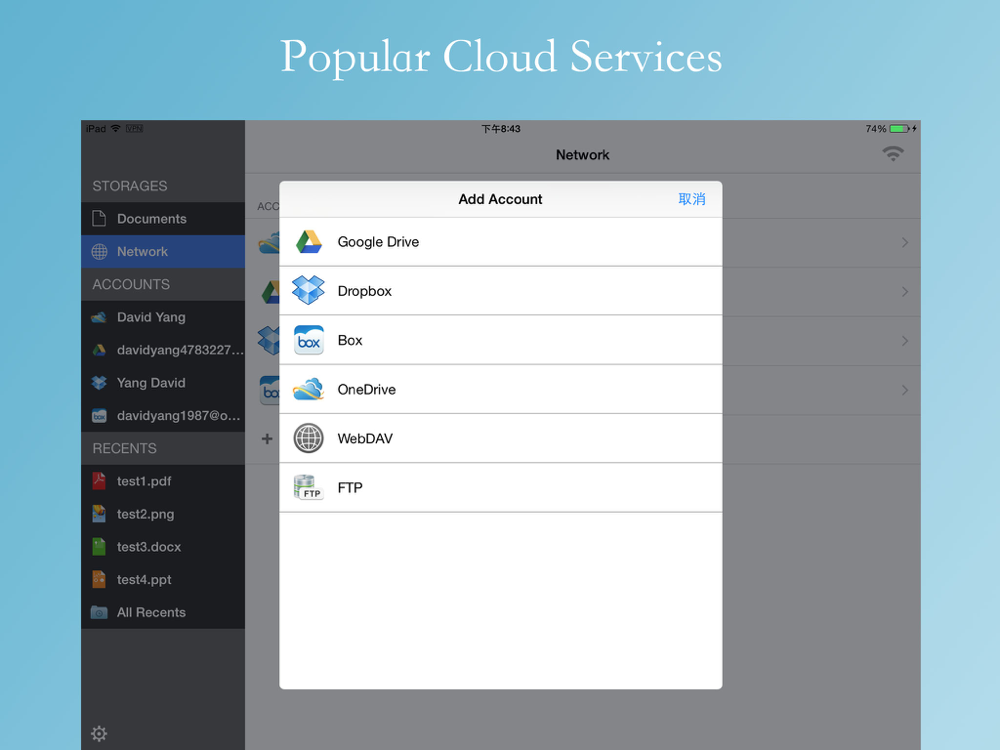Image resolution: width=1000 pixels, height=750 pixels.
Task: Tap the plus icon to add account
Action: point(267,439)
